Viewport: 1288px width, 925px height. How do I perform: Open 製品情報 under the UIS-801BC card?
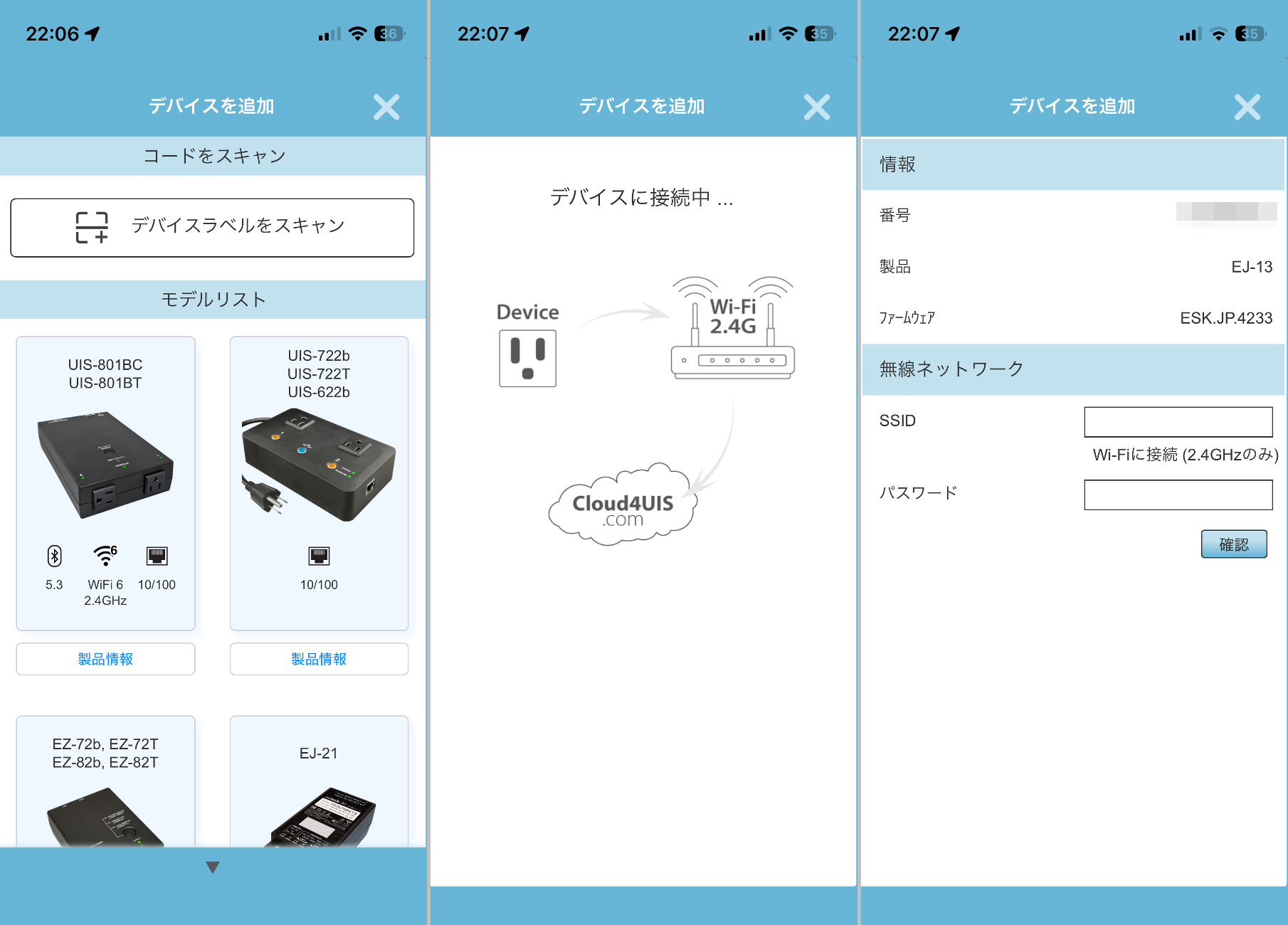[105, 659]
